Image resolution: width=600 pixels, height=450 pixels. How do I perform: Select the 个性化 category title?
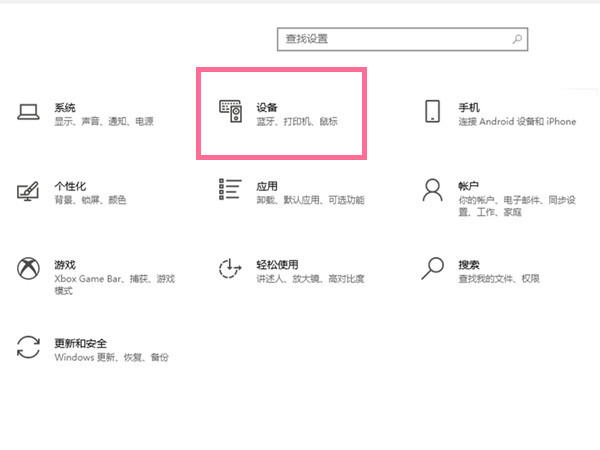70,185
